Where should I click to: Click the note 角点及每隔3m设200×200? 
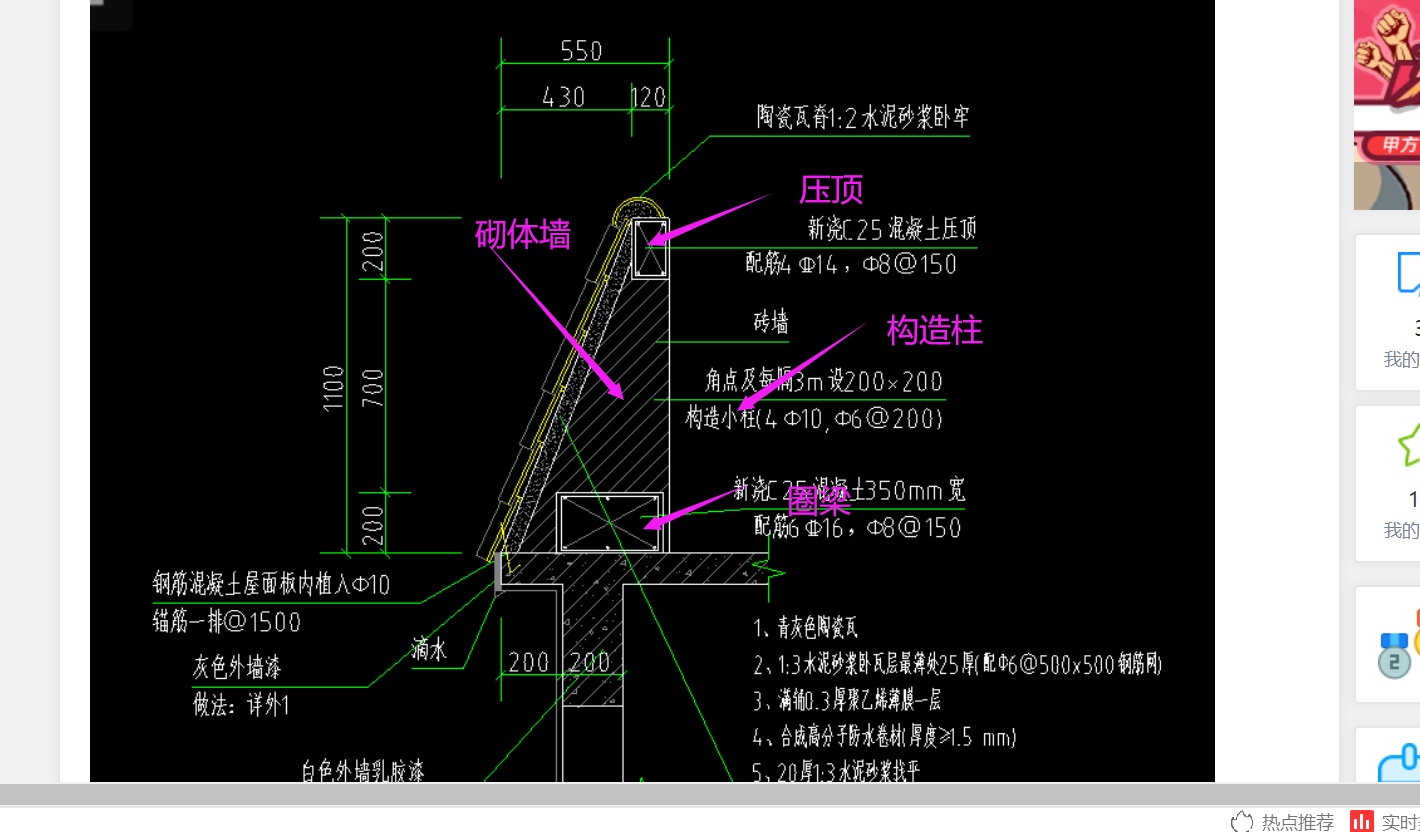[824, 381]
